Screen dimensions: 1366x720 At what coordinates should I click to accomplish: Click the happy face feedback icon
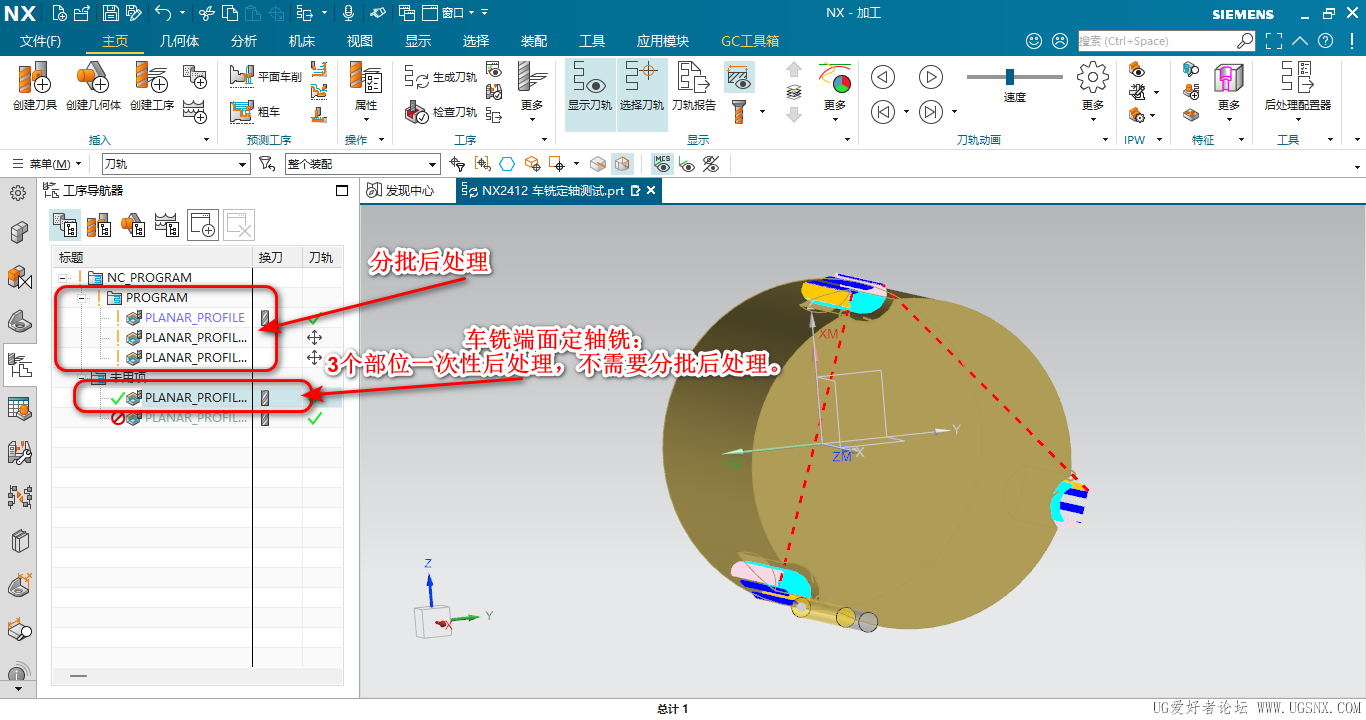1035,41
